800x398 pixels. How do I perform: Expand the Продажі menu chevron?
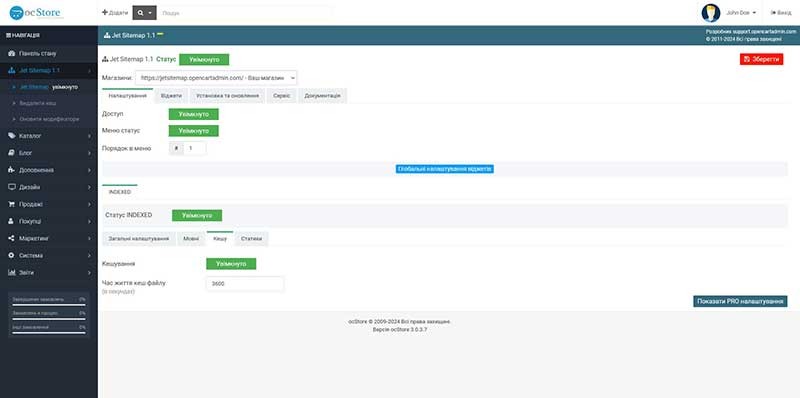pos(89,205)
